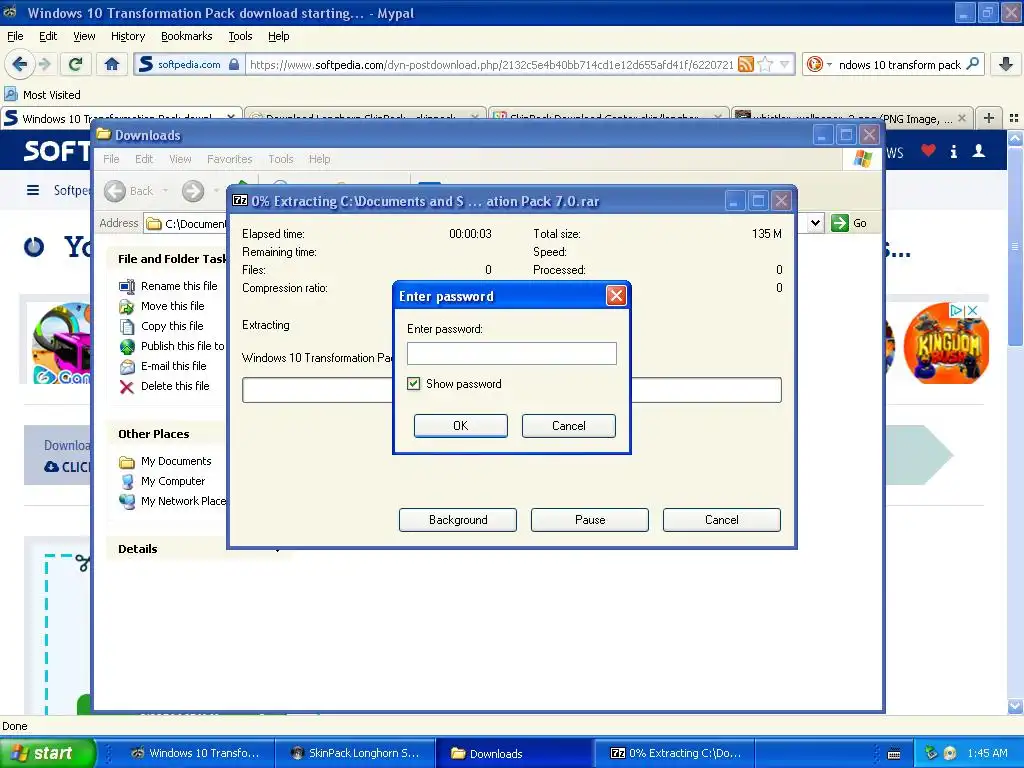The height and width of the screenshot is (768, 1024).
Task: Open the browser History menu
Action: [x=127, y=36]
